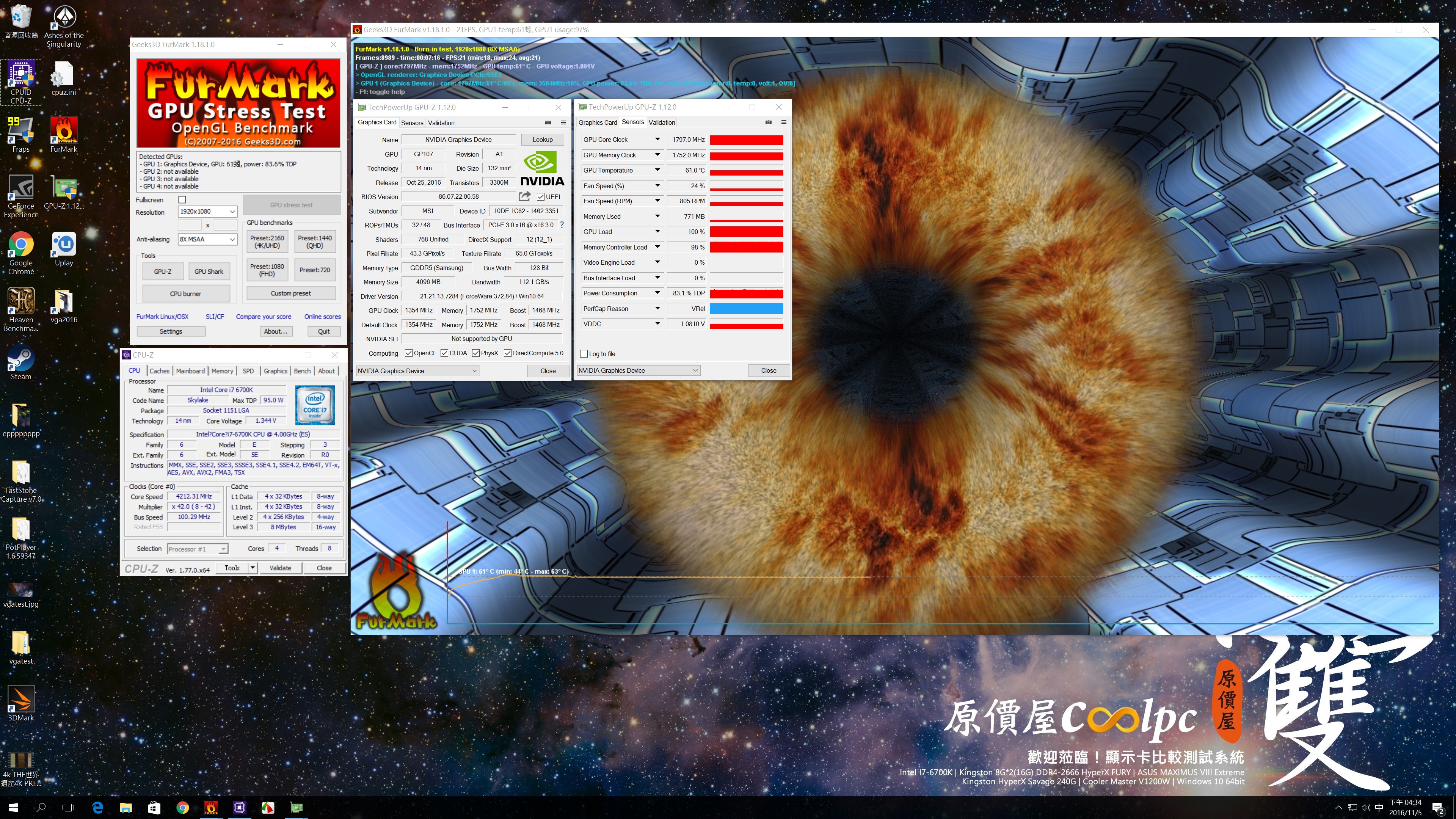Open the Compare your score link
Screen dimensions: 1456x819
pos(264,317)
